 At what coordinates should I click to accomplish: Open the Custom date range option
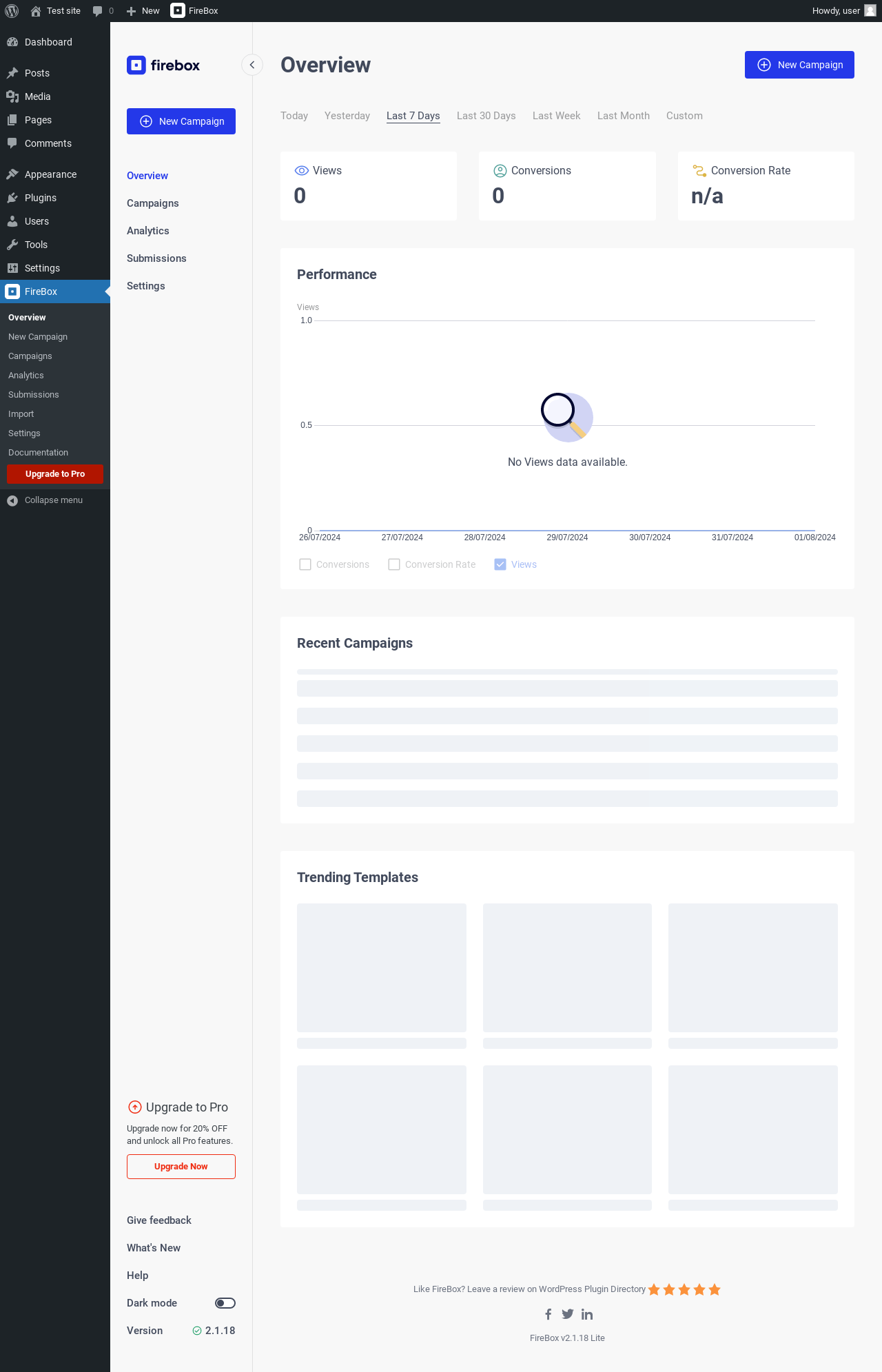tap(684, 116)
